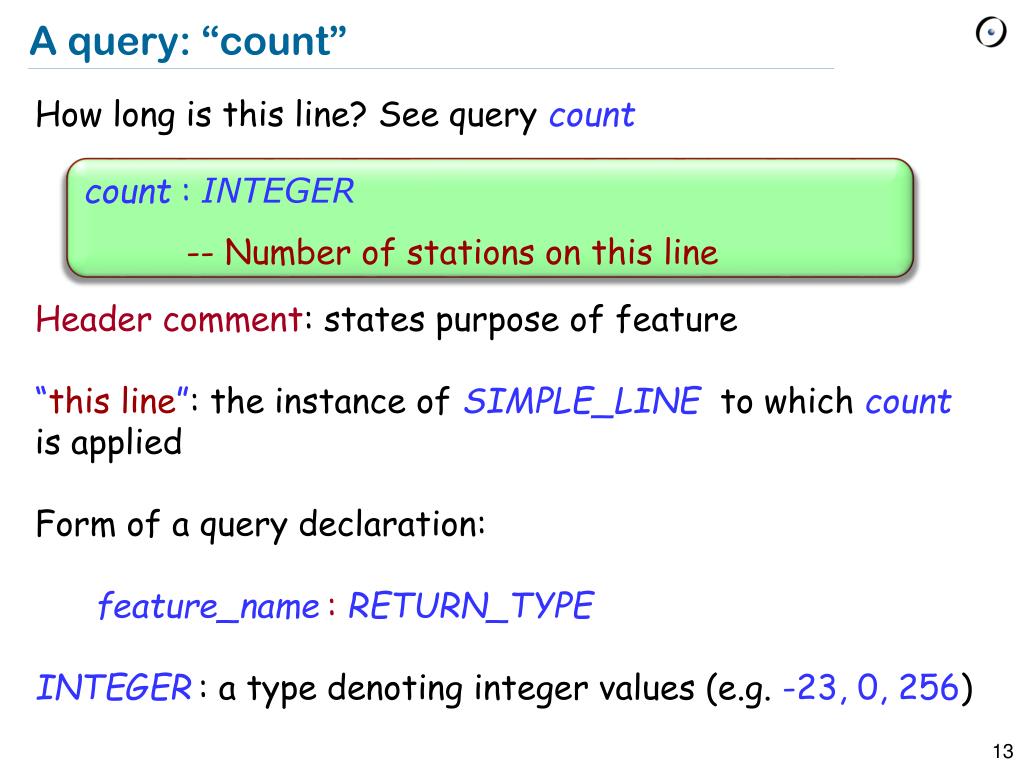Click the slide title 'A query: "count"'
Viewport: 1024px width, 768px height.
187,42
